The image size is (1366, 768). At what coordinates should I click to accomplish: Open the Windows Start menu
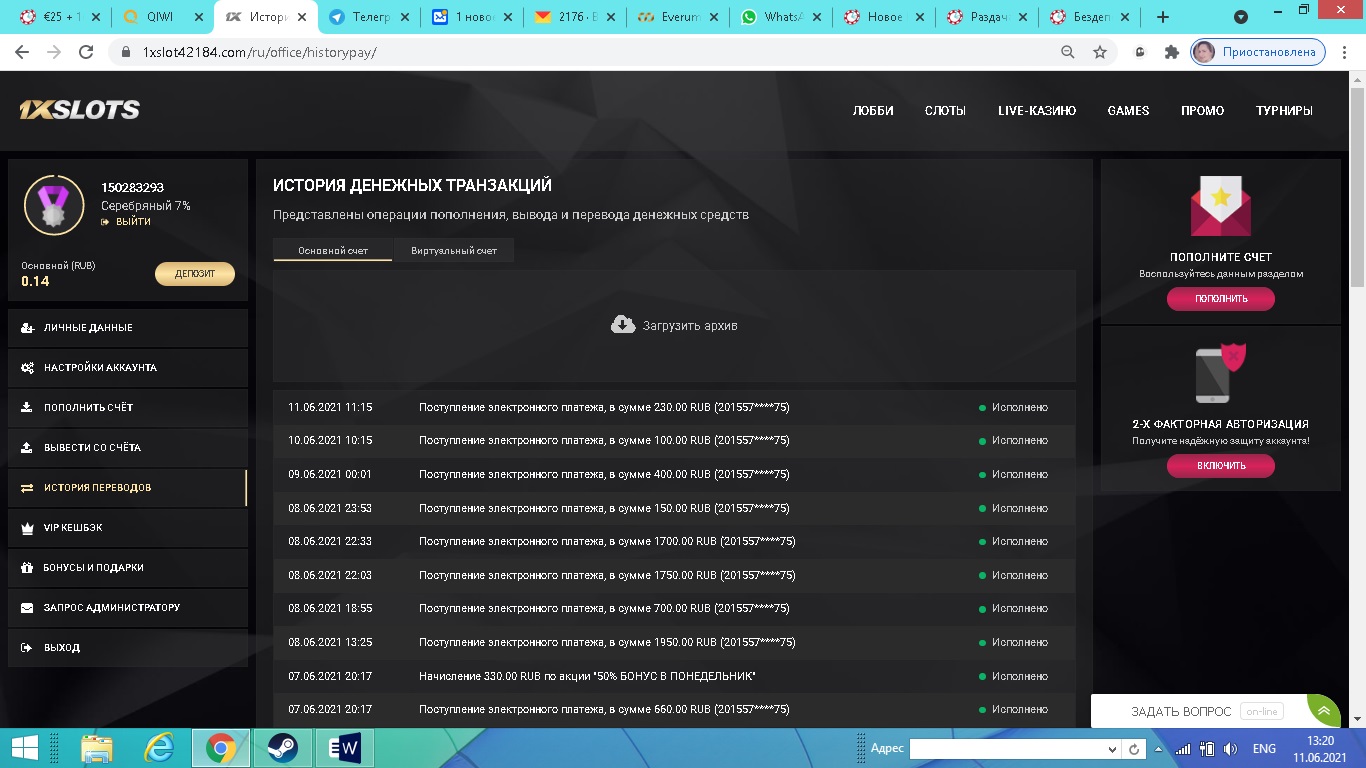coord(25,748)
